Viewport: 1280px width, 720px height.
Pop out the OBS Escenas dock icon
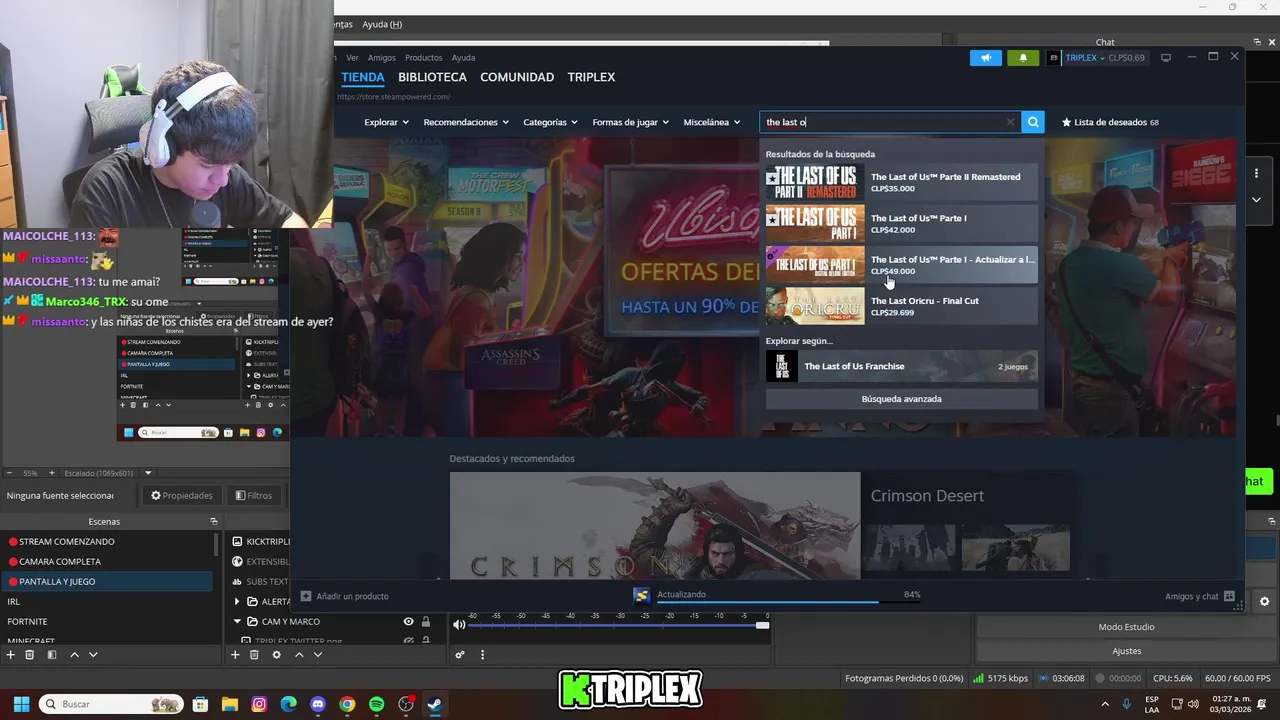click(x=213, y=521)
